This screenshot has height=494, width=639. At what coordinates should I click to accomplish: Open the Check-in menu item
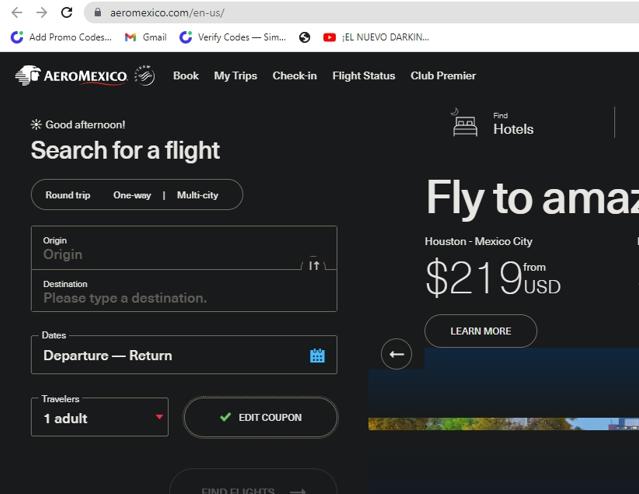[295, 76]
